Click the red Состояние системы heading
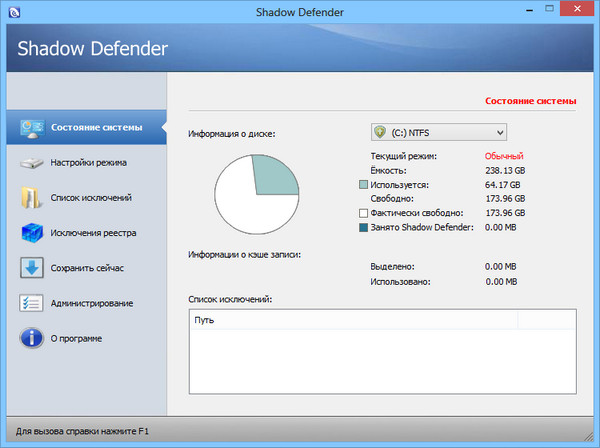This screenshot has height=448, width=600. pyautogui.click(x=531, y=101)
